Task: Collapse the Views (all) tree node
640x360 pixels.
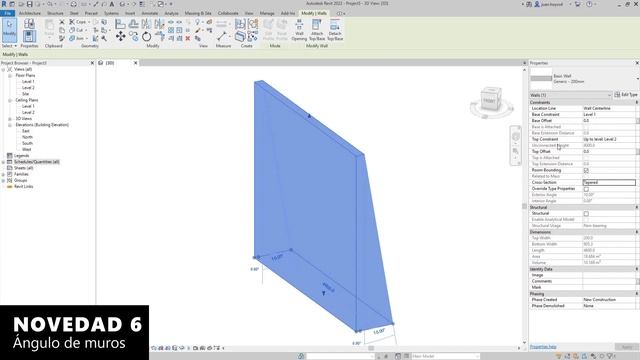Action: (3, 69)
